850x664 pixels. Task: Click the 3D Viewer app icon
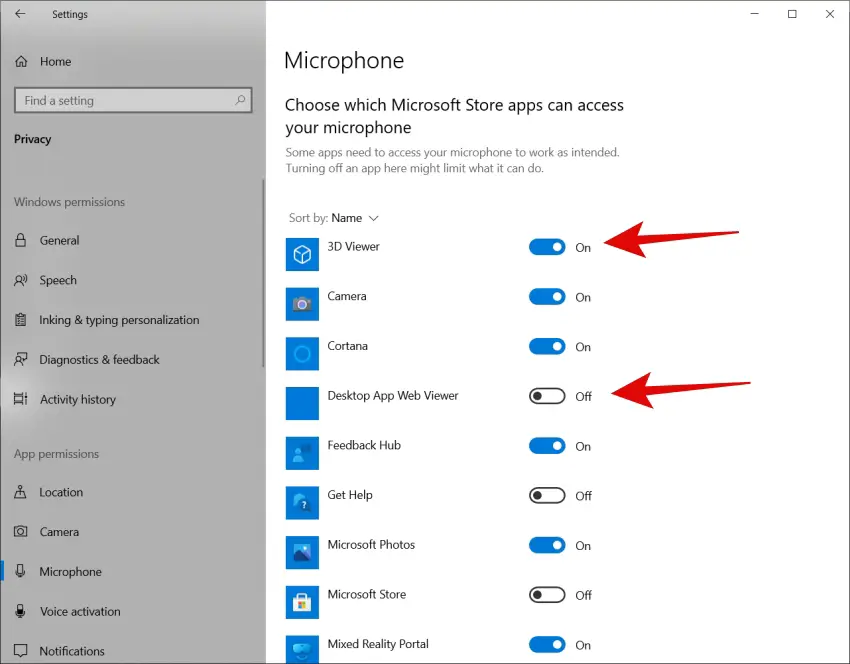[302, 254]
